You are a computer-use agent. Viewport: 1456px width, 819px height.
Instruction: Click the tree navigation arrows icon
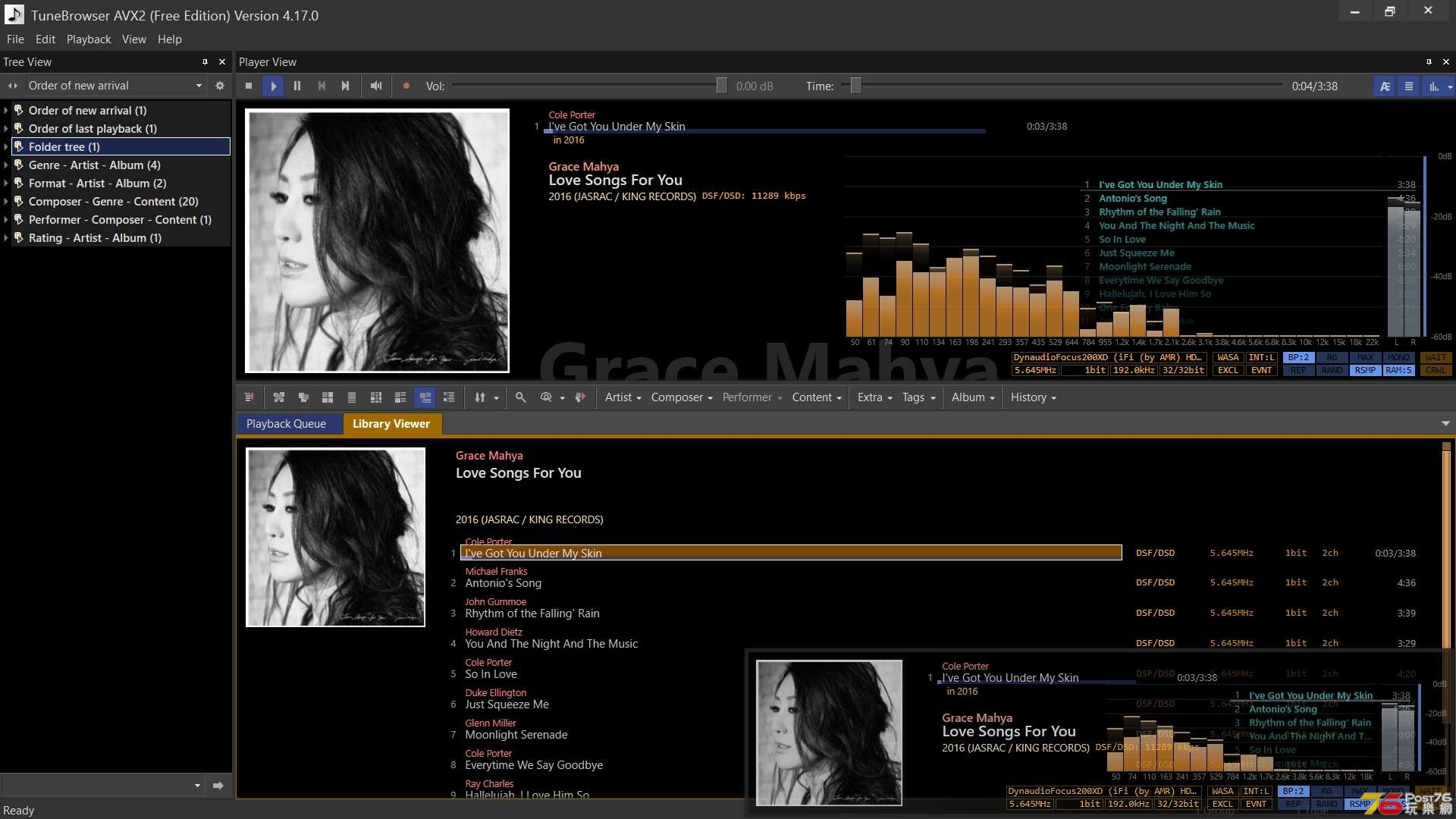(12, 86)
